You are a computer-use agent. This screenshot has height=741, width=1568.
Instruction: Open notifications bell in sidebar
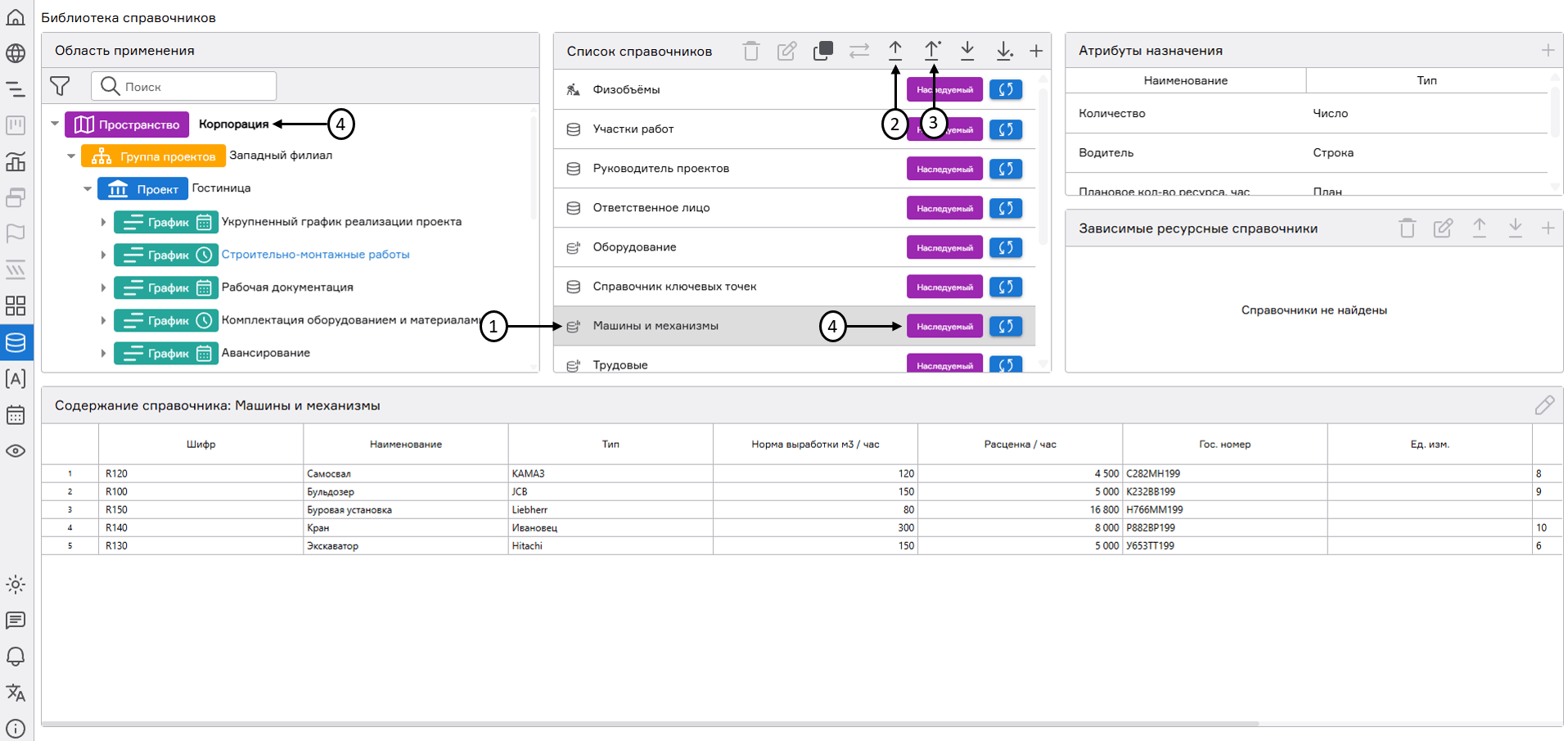[16, 657]
